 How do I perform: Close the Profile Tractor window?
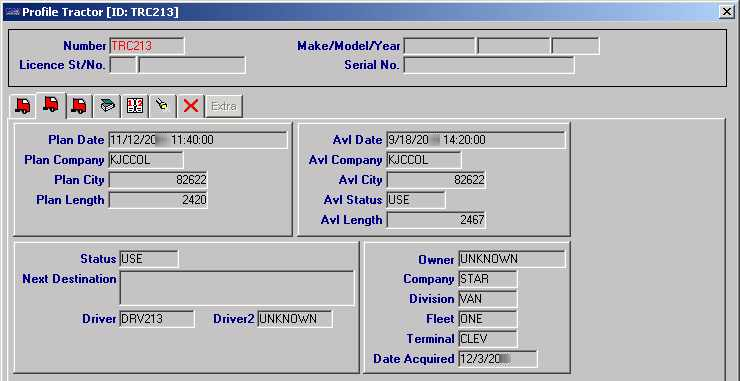[727, 12]
